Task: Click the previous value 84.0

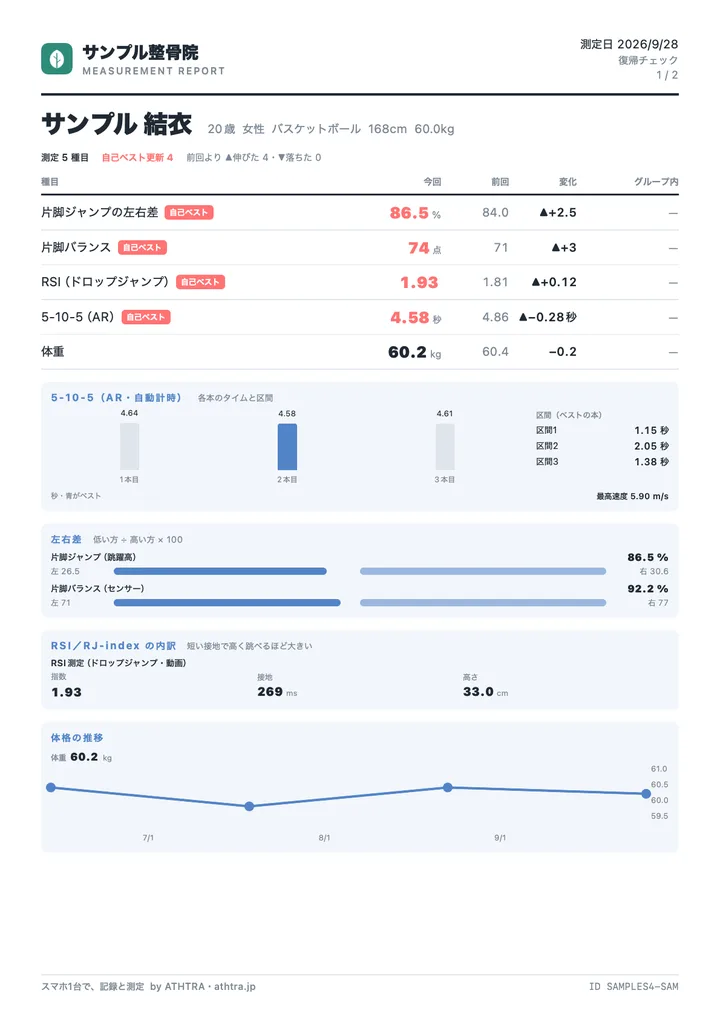Action: click(495, 213)
